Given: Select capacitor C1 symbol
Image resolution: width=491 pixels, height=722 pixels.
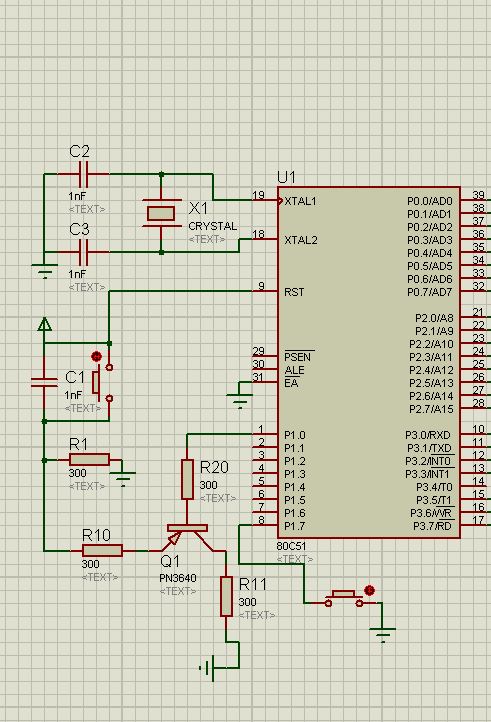Looking at the screenshot, I should [x=44, y=382].
